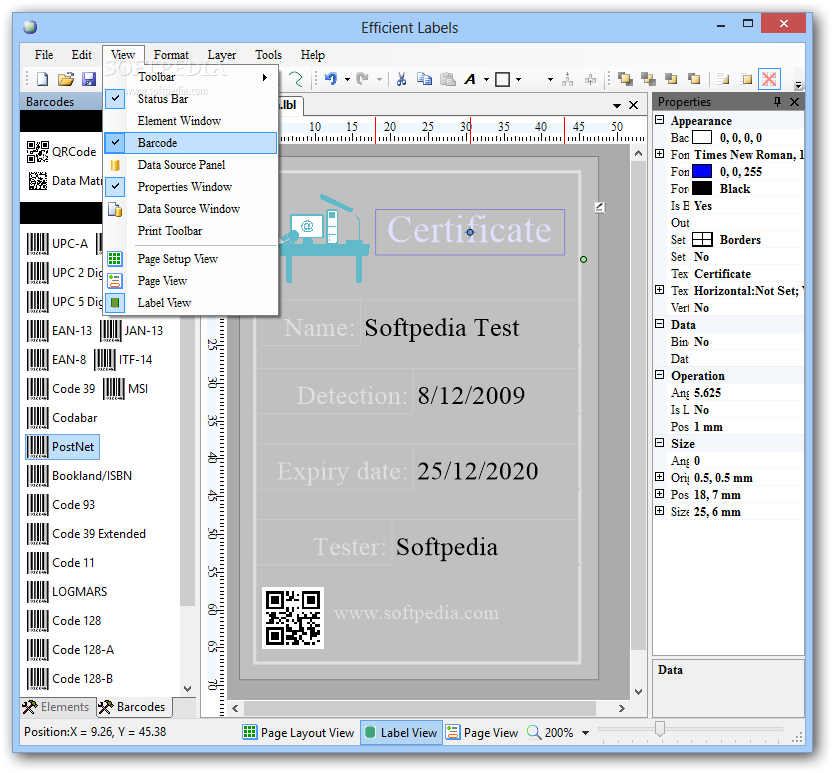Click the blue Undo arrow icon
Screen dimensions: 833x773
pyautogui.click(x=331, y=80)
